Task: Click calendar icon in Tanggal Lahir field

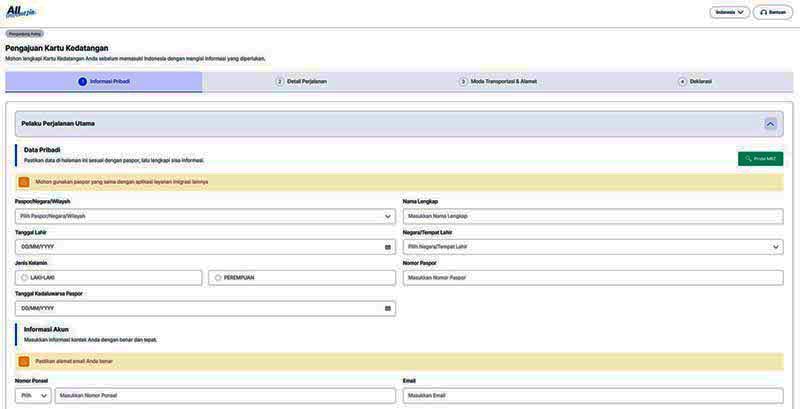Action: coord(388,247)
